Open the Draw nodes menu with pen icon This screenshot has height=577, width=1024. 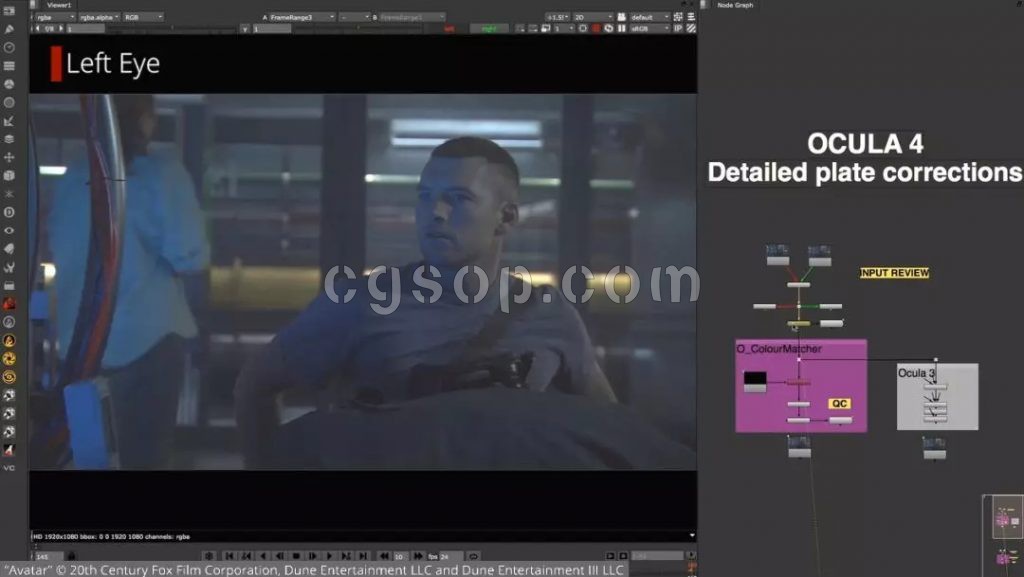(9, 29)
